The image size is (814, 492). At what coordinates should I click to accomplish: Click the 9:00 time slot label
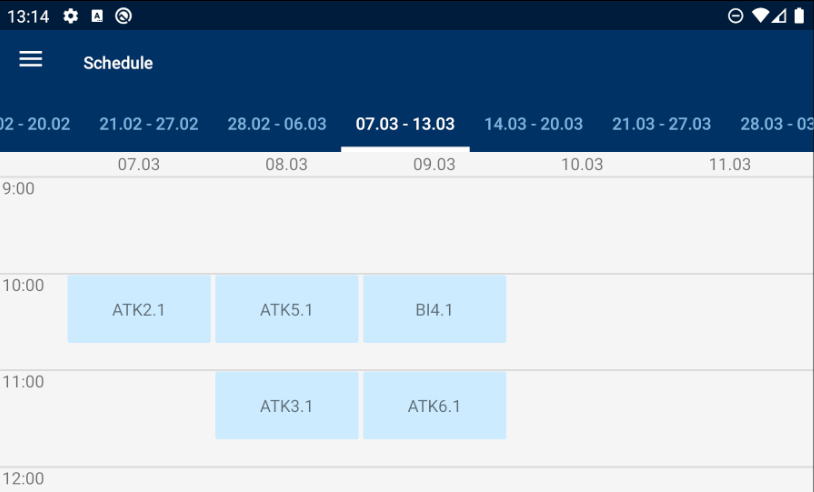(19, 189)
